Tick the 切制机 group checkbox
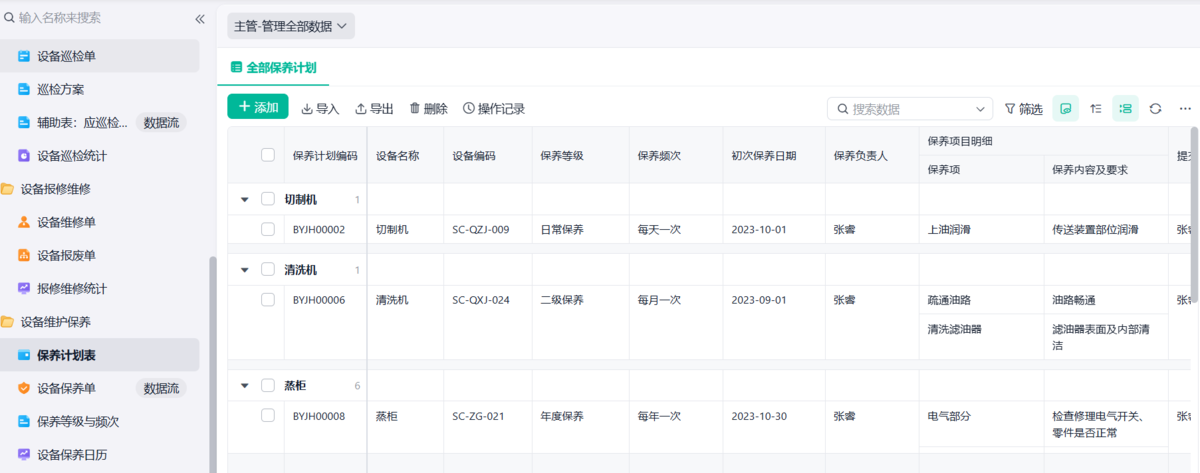1200x473 pixels. click(268, 199)
